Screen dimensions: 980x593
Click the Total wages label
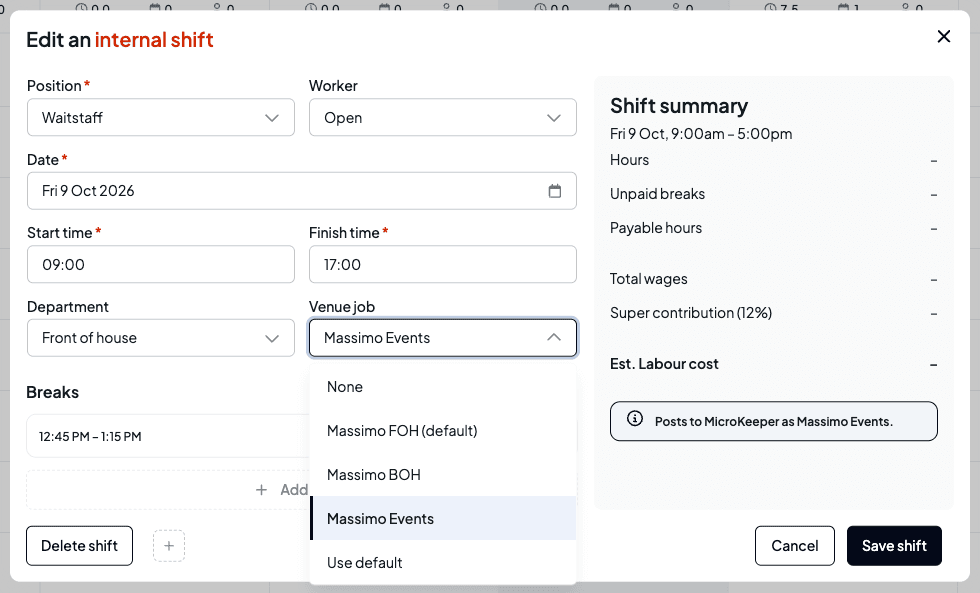coord(648,279)
